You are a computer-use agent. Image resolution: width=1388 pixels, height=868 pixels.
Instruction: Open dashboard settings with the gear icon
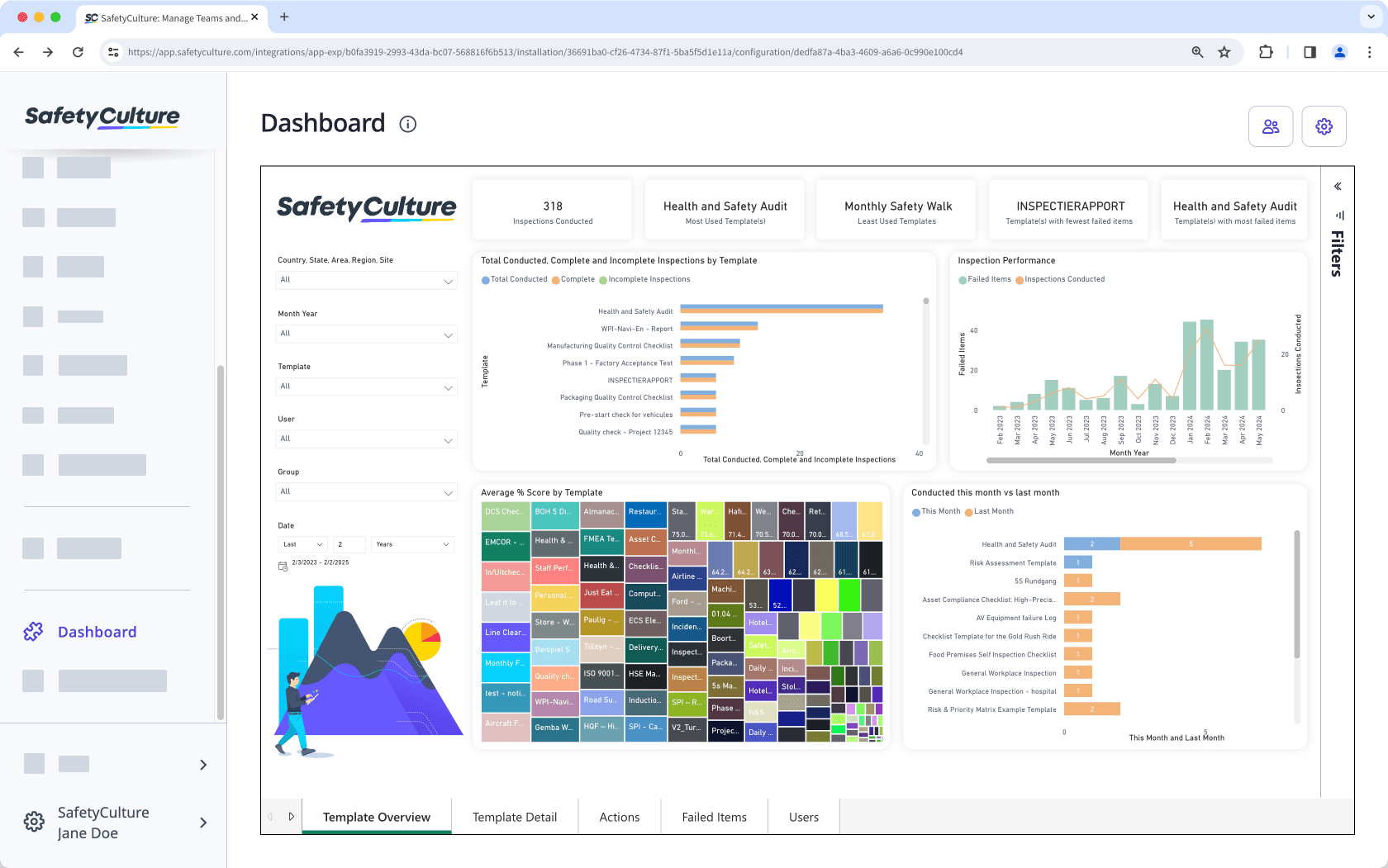pos(1324,126)
